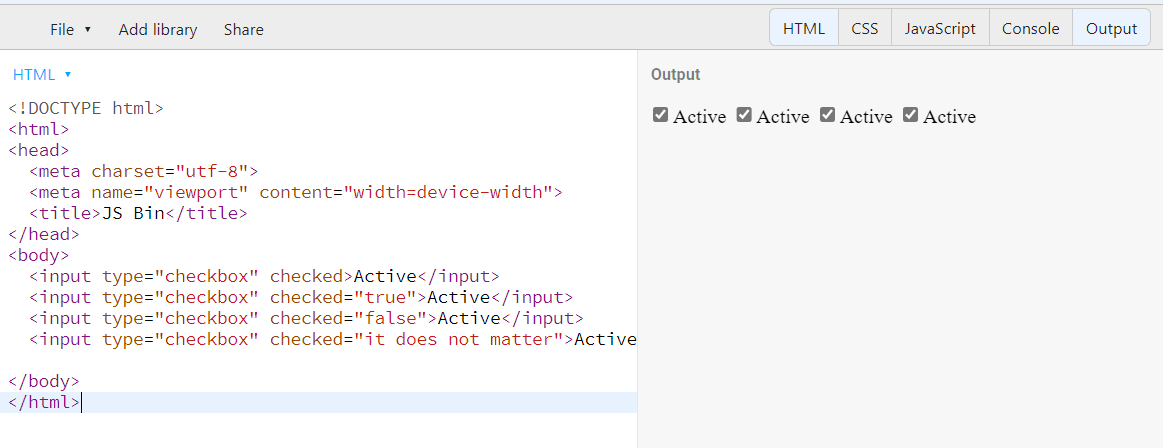Click the small arrow next to HTML label
The image size is (1163, 448).
pos(67,74)
